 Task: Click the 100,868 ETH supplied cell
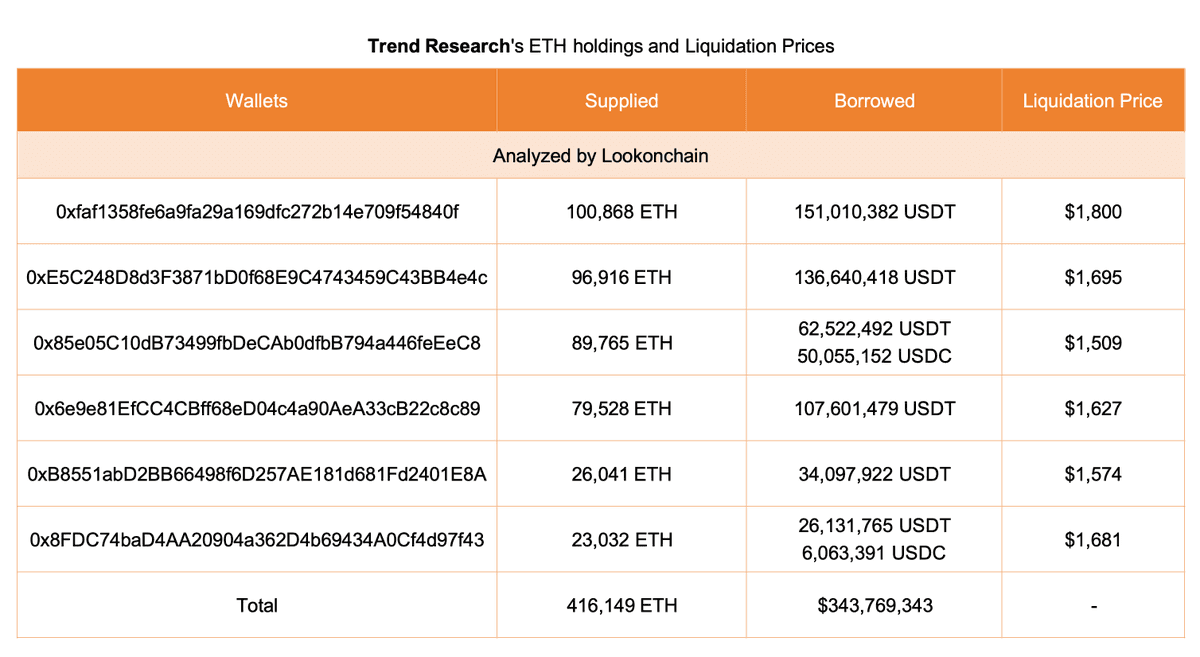tap(621, 212)
